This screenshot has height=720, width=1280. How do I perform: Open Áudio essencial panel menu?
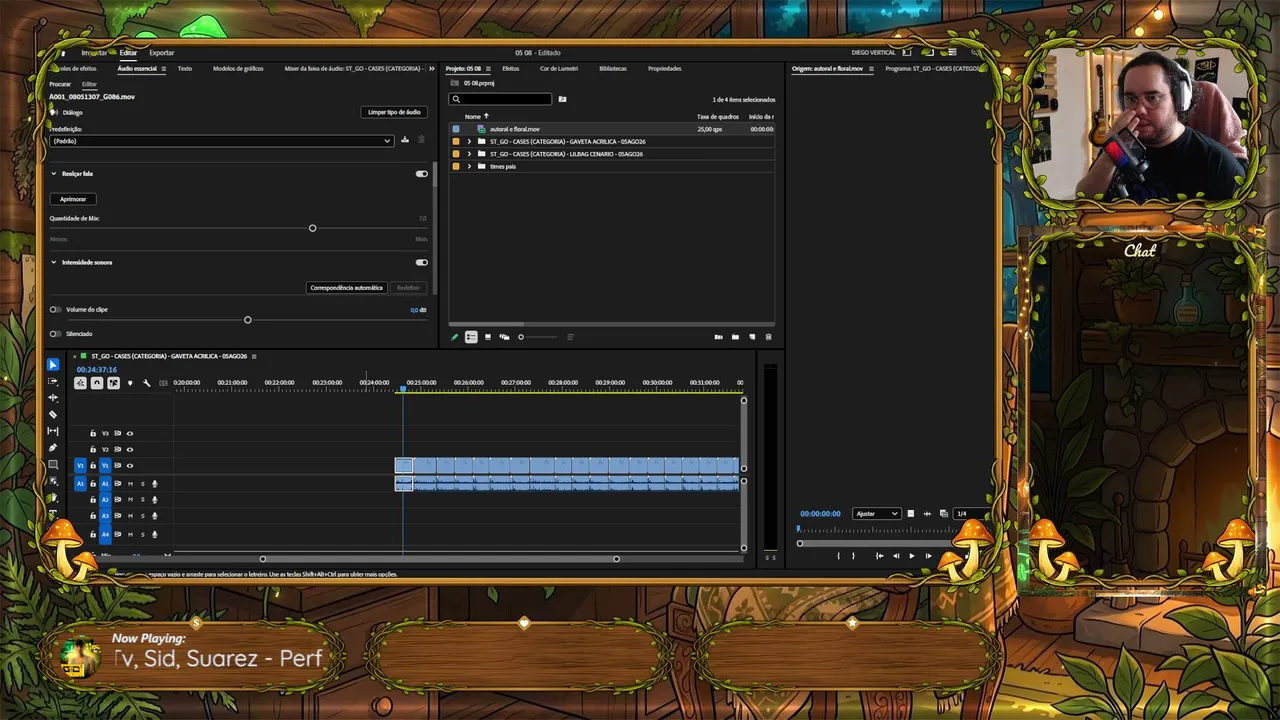point(165,69)
